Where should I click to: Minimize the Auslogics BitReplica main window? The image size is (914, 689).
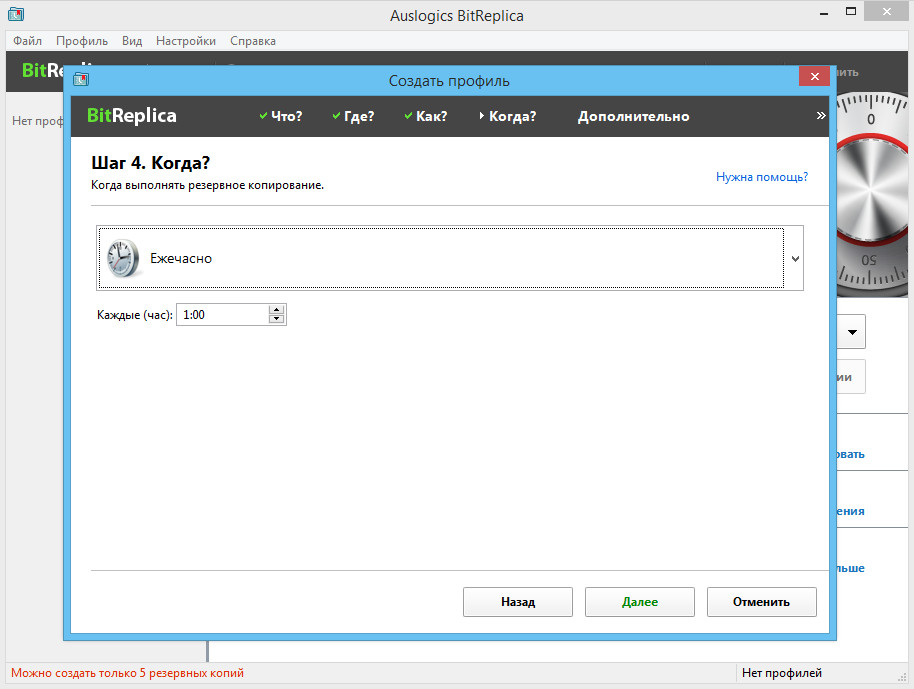click(824, 13)
